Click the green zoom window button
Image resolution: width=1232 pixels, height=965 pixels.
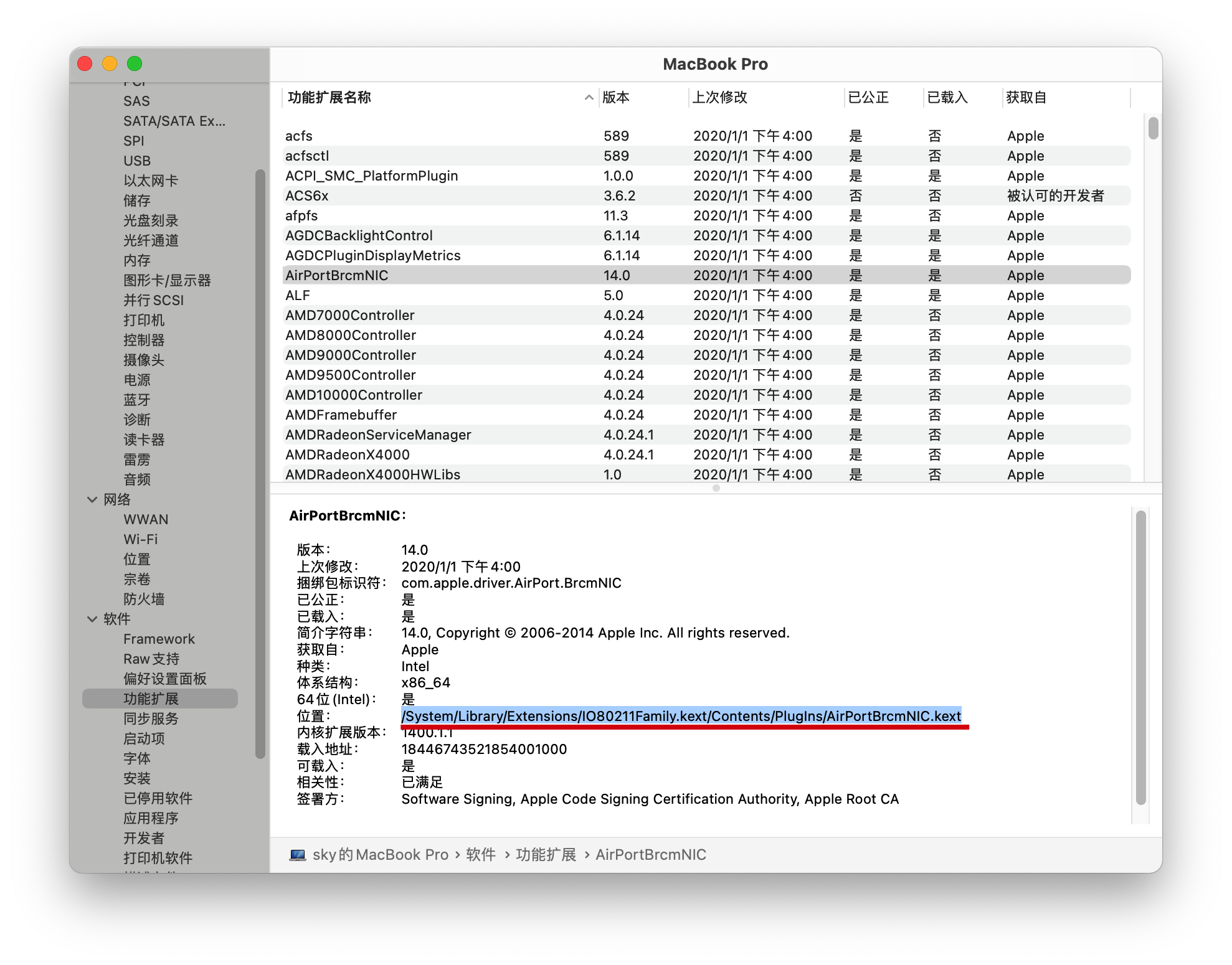[135, 64]
